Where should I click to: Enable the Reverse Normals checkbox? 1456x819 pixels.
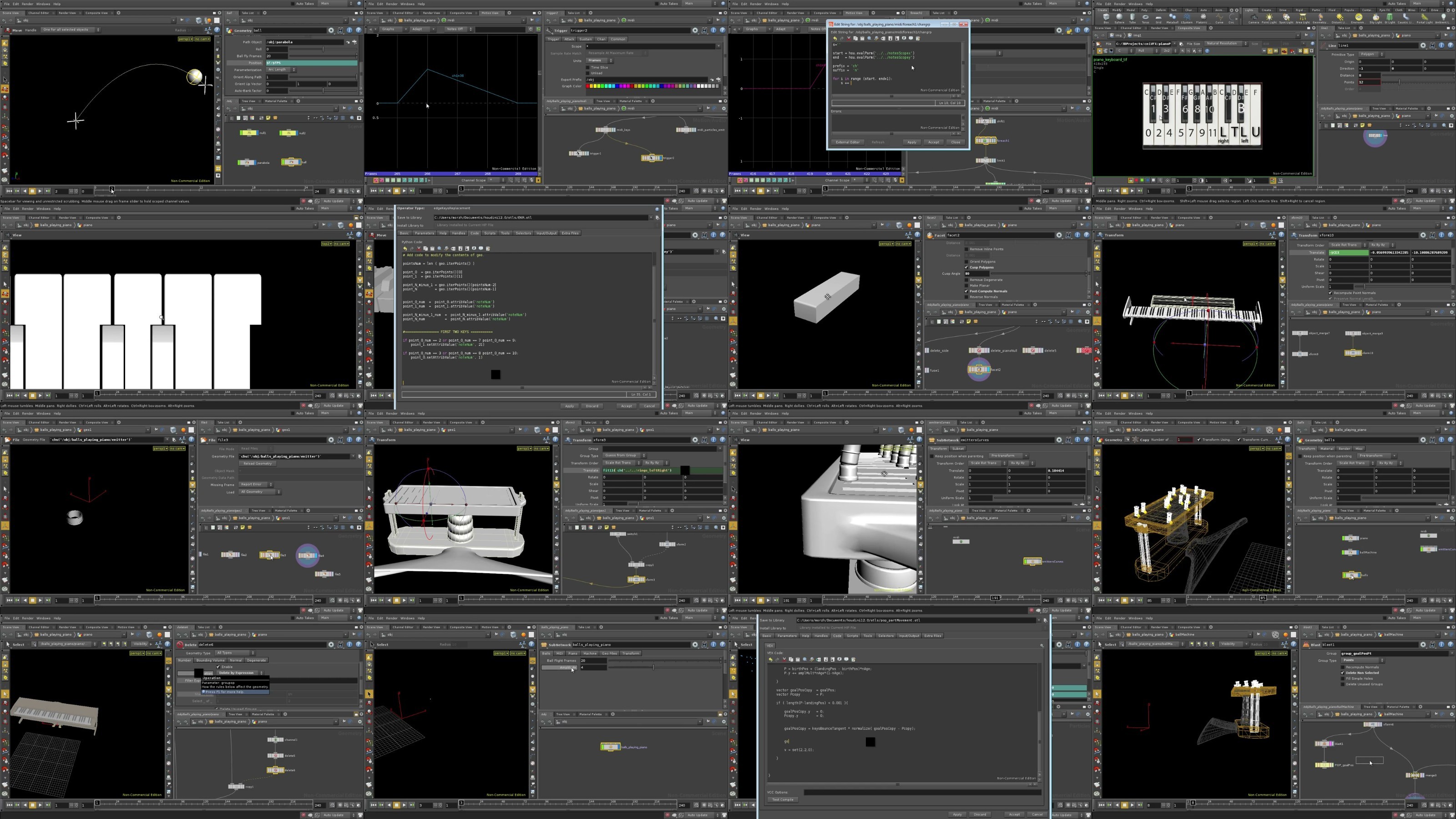click(966, 297)
